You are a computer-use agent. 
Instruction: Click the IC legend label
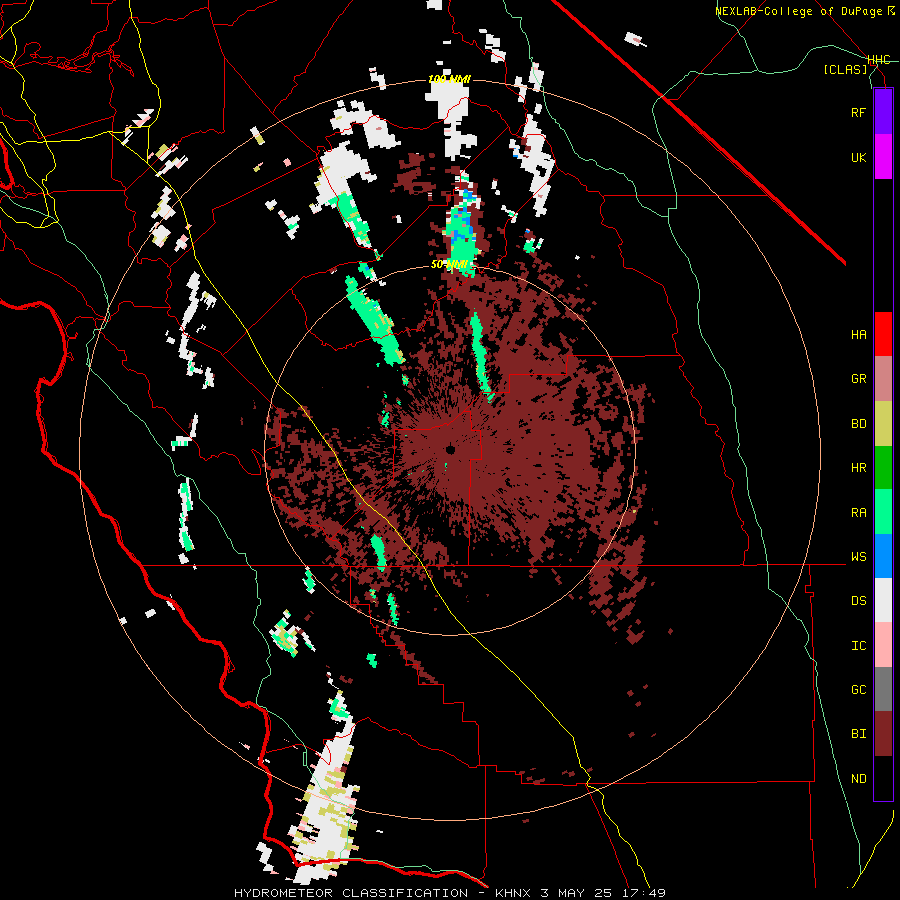pyautogui.click(x=858, y=646)
